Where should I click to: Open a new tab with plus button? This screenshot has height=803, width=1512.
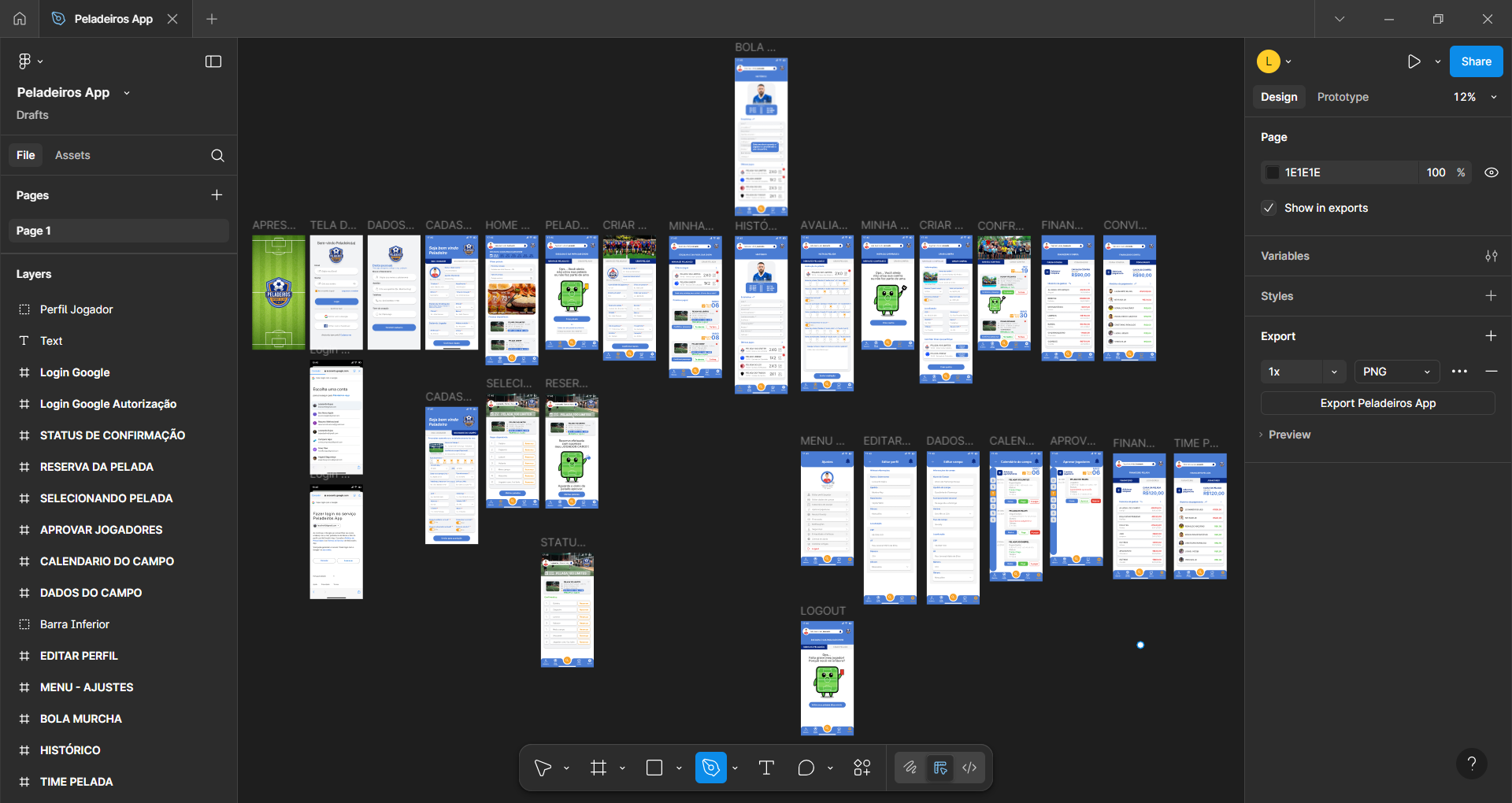(x=212, y=19)
